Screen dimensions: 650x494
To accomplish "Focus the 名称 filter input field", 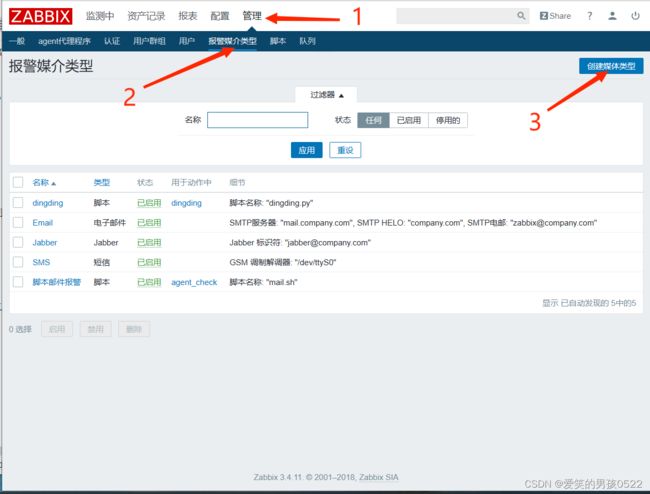I will point(257,120).
